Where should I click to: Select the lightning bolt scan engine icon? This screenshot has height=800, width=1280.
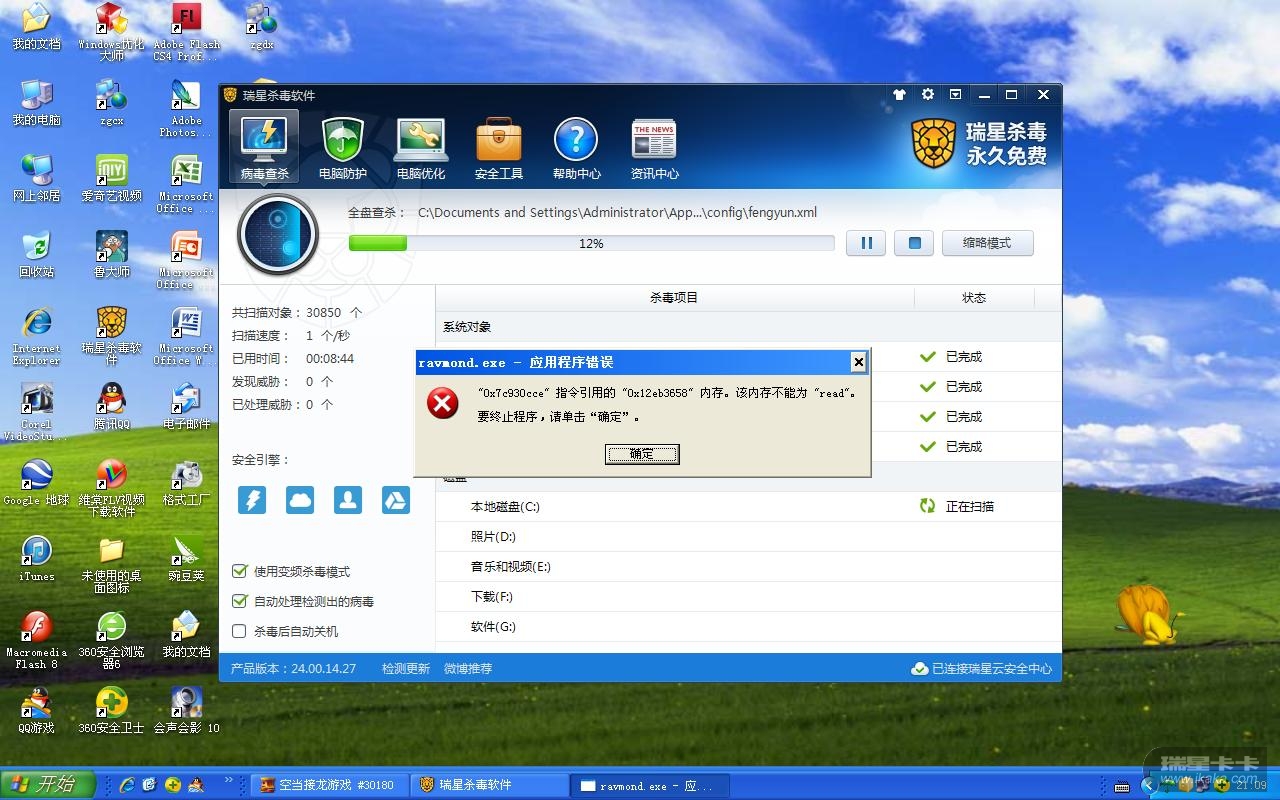click(x=252, y=500)
